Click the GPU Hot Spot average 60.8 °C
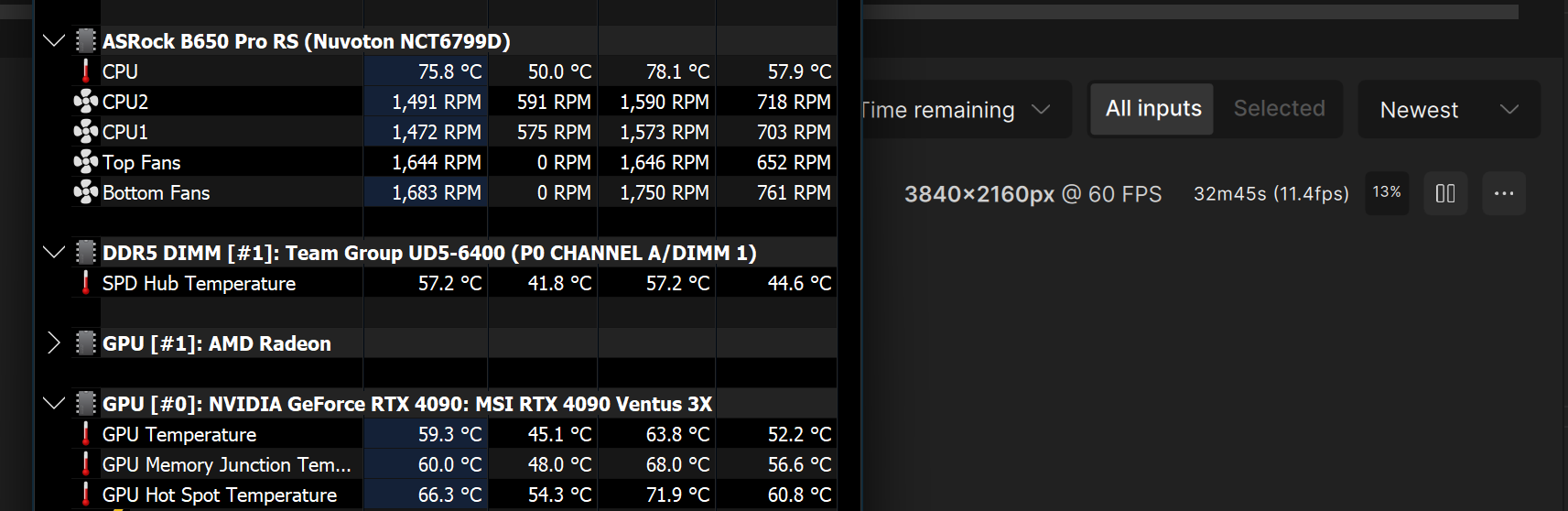Screen dimensions: 1568x511 799,495
